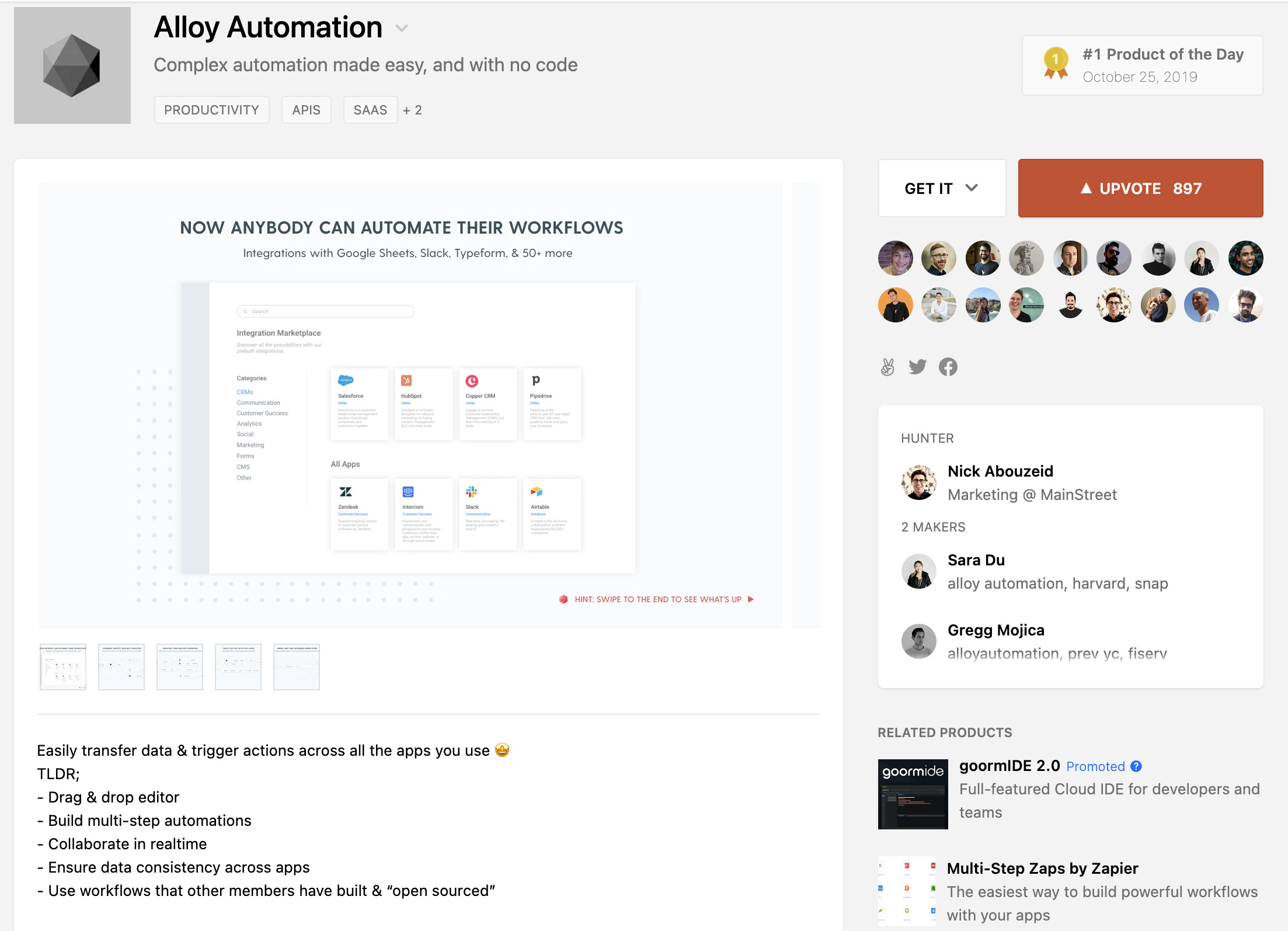
Task: Click Nick Abouzeid's avatar in Hunter section
Action: (918, 482)
